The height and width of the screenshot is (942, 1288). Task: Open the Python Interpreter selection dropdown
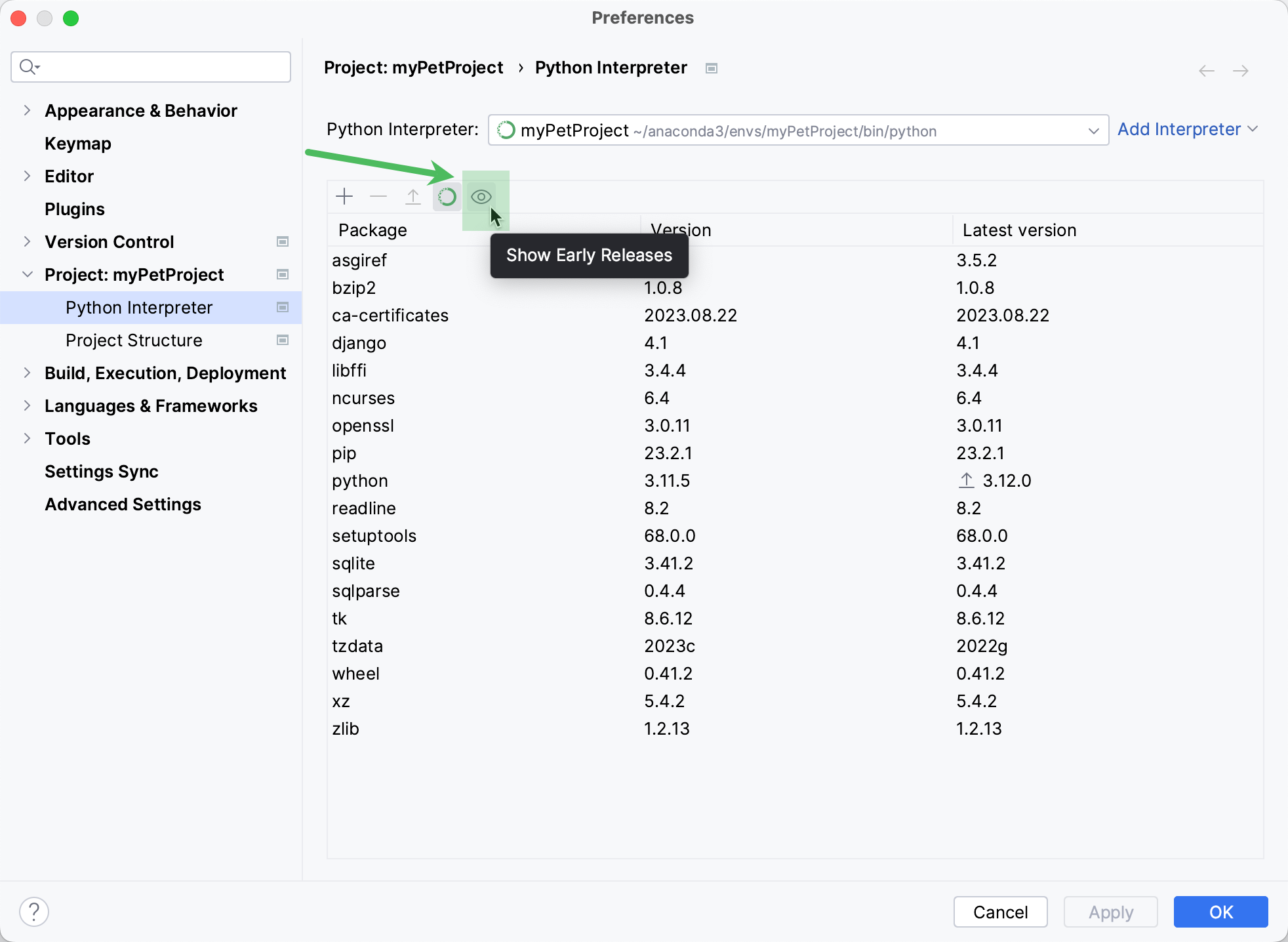point(1094,130)
